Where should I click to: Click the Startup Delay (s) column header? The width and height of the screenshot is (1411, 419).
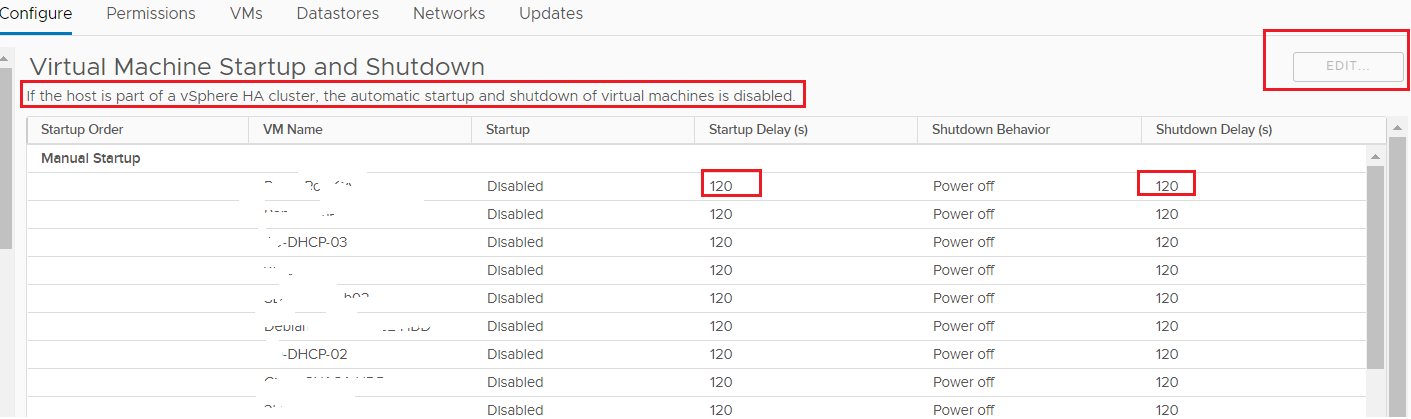tap(806, 130)
